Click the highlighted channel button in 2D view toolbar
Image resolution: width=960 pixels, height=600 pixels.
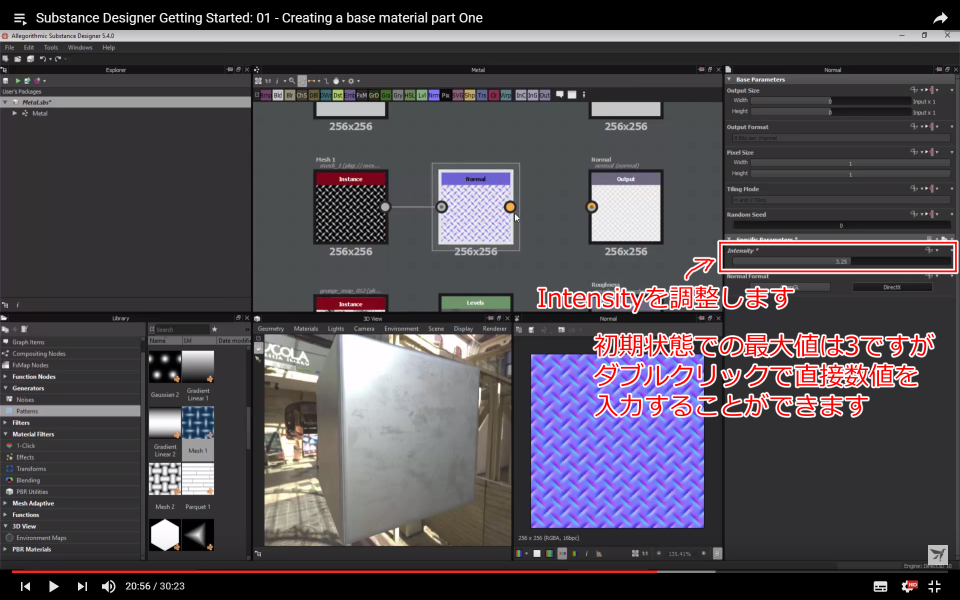pyautogui.click(x=562, y=553)
